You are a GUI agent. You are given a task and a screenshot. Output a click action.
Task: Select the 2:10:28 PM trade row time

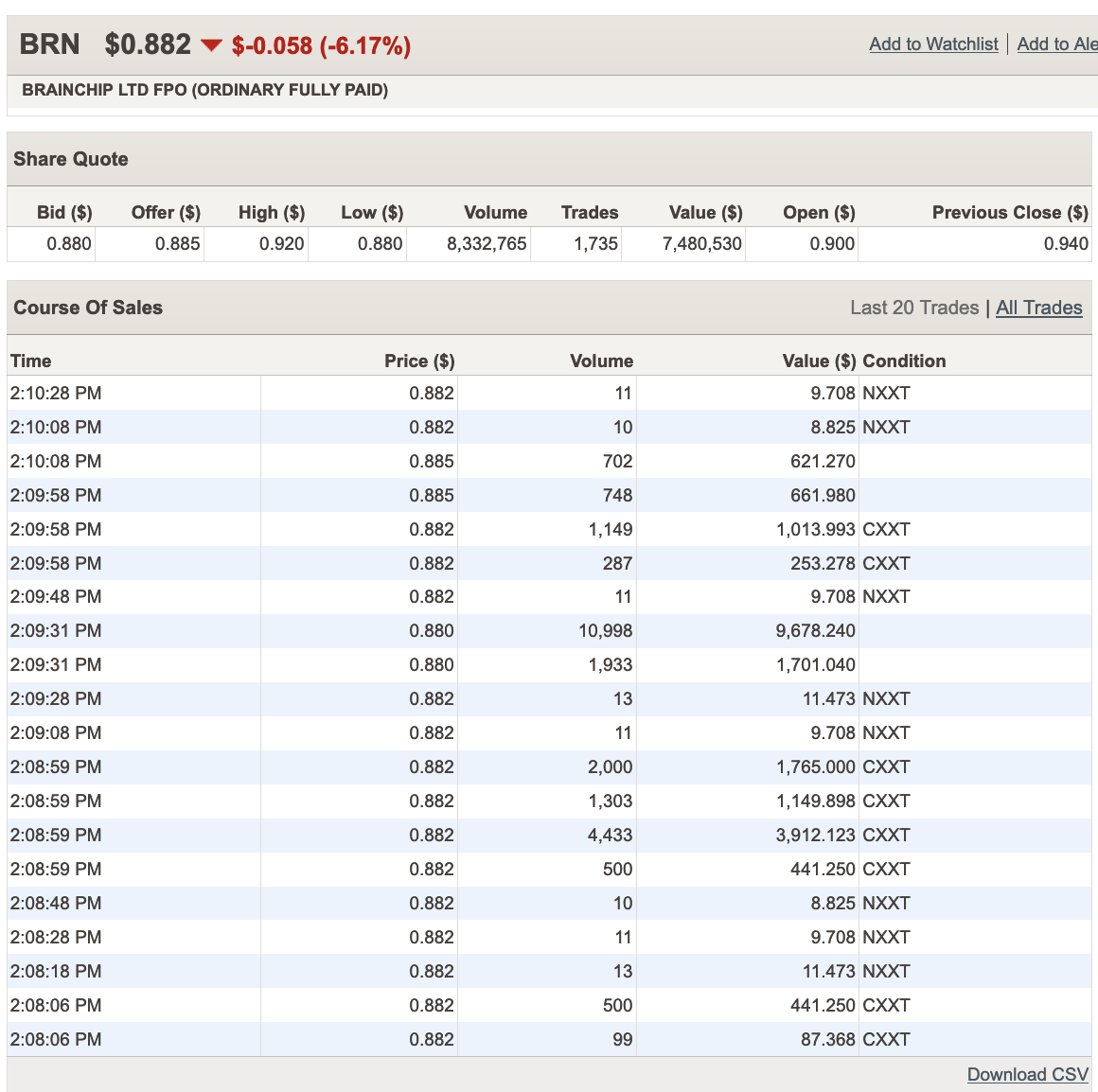click(x=56, y=393)
